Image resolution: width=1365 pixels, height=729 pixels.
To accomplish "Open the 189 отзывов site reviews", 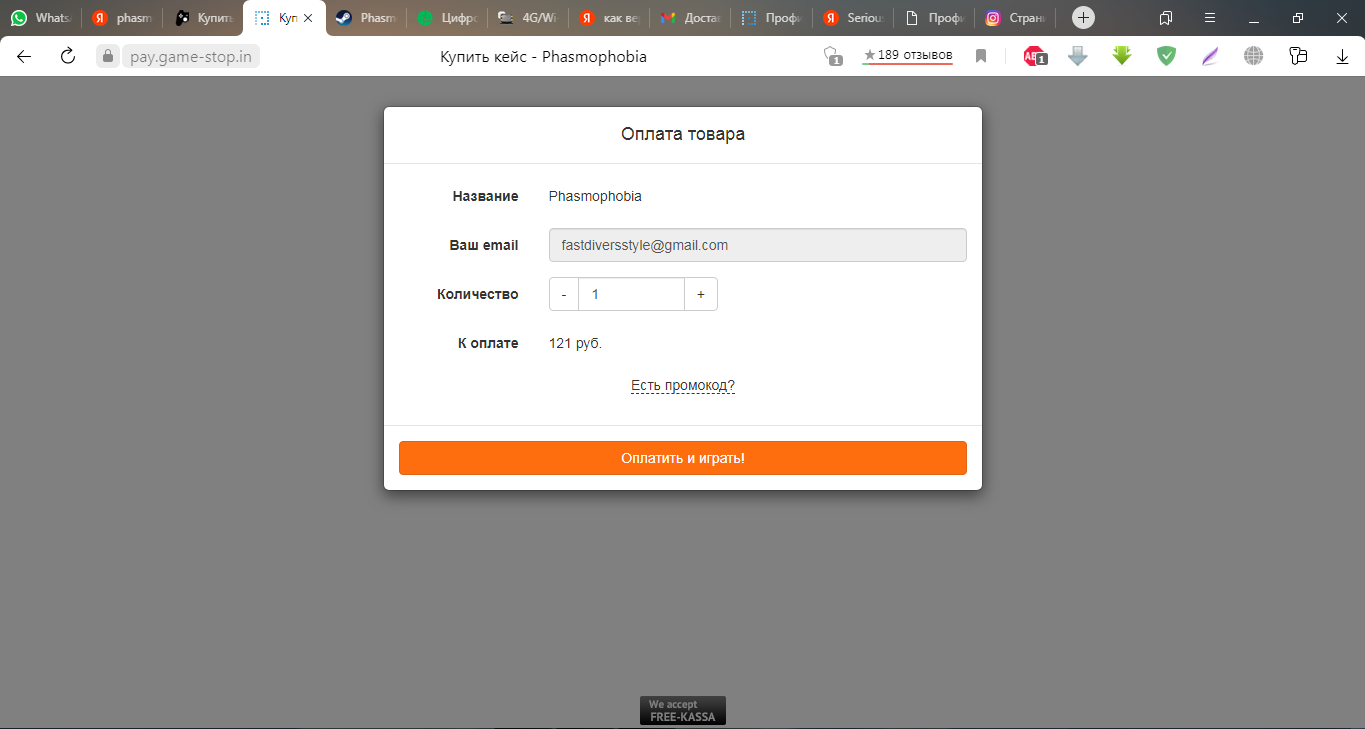I will point(908,55).
